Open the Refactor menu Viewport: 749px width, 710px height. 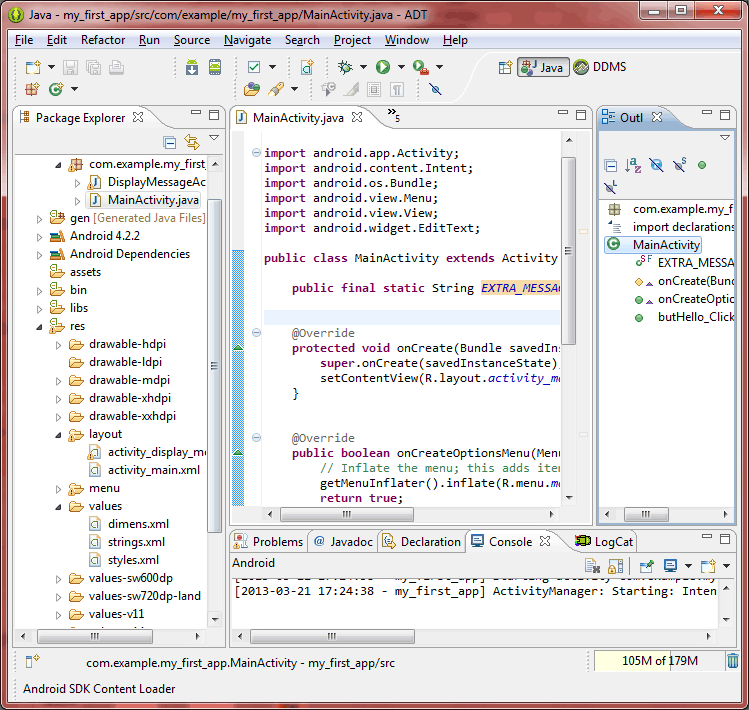pos(103,40)
